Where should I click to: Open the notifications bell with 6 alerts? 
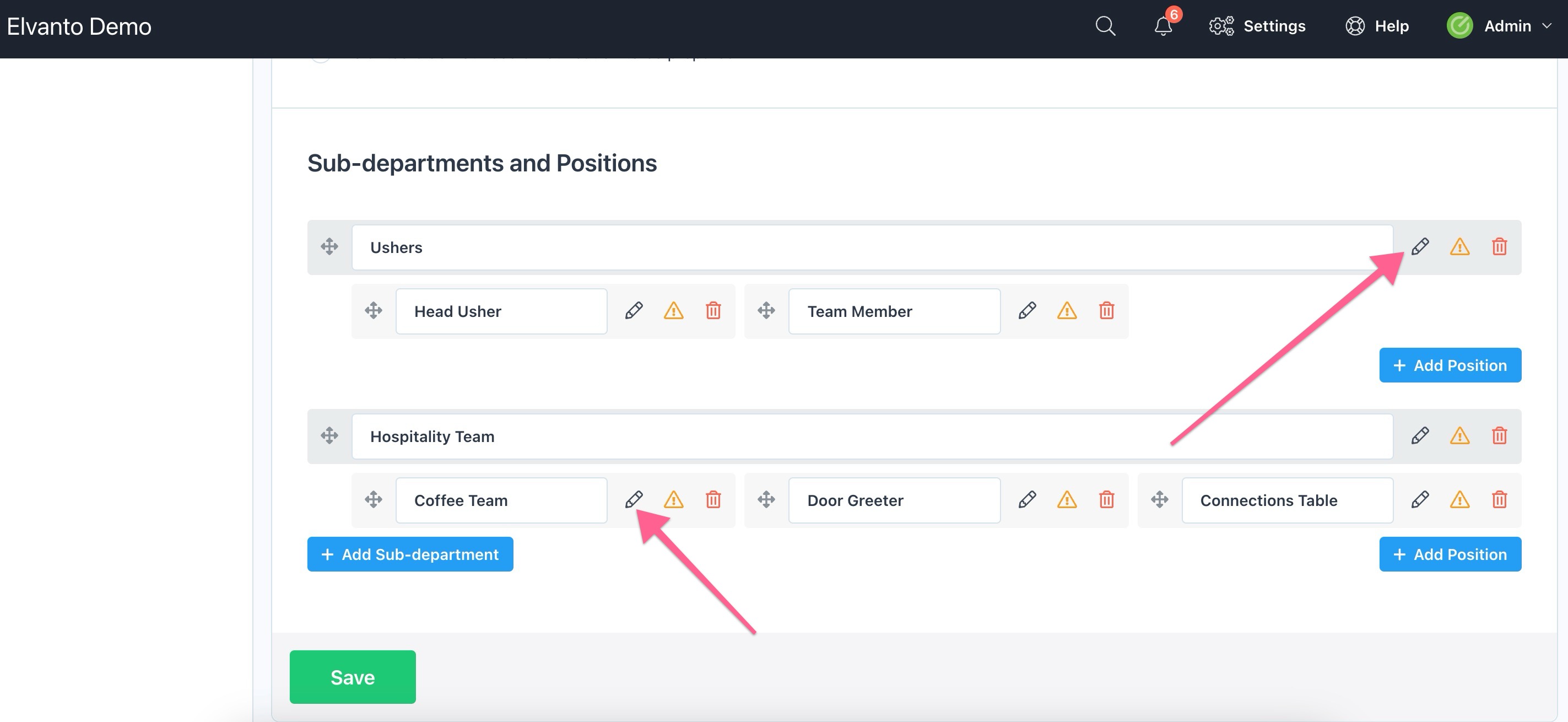tap(1163, 26)
